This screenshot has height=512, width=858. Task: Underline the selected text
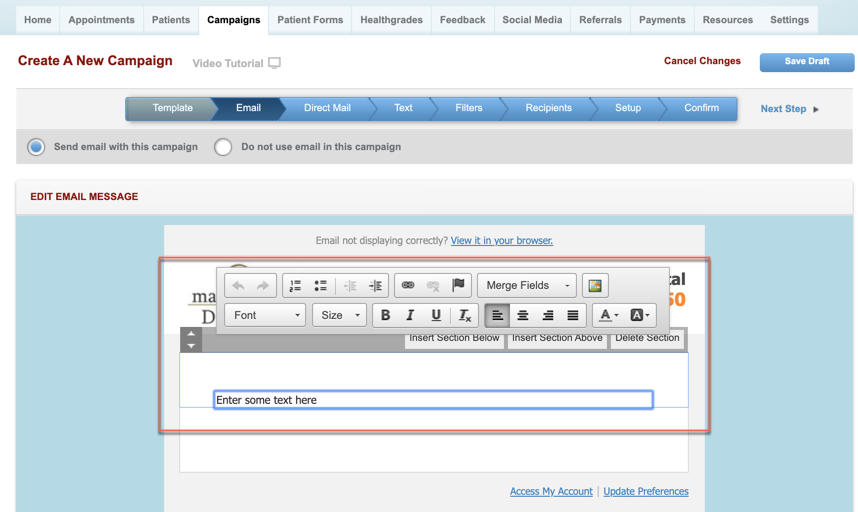[x=436, y=316]
